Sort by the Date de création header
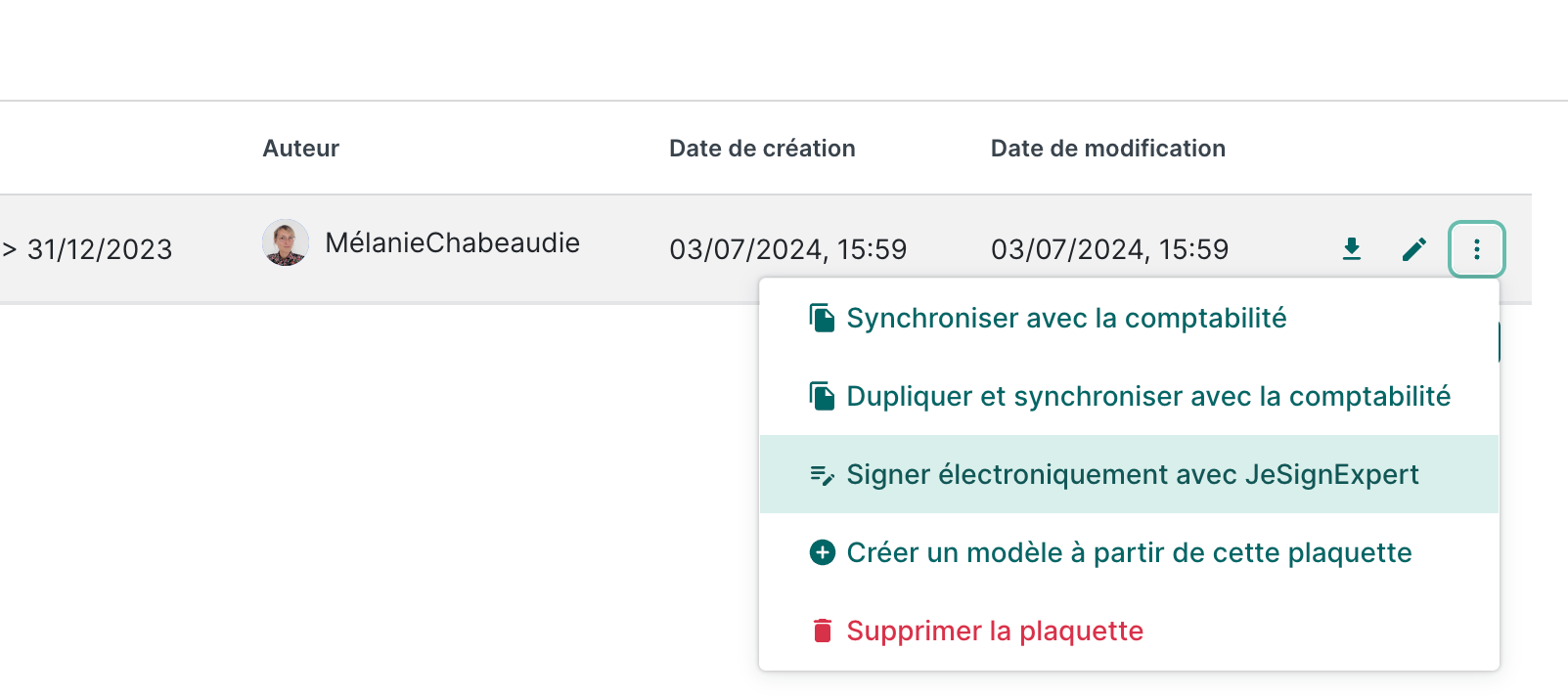This screenshot has height=696, width=1568. tap(762, 148)
